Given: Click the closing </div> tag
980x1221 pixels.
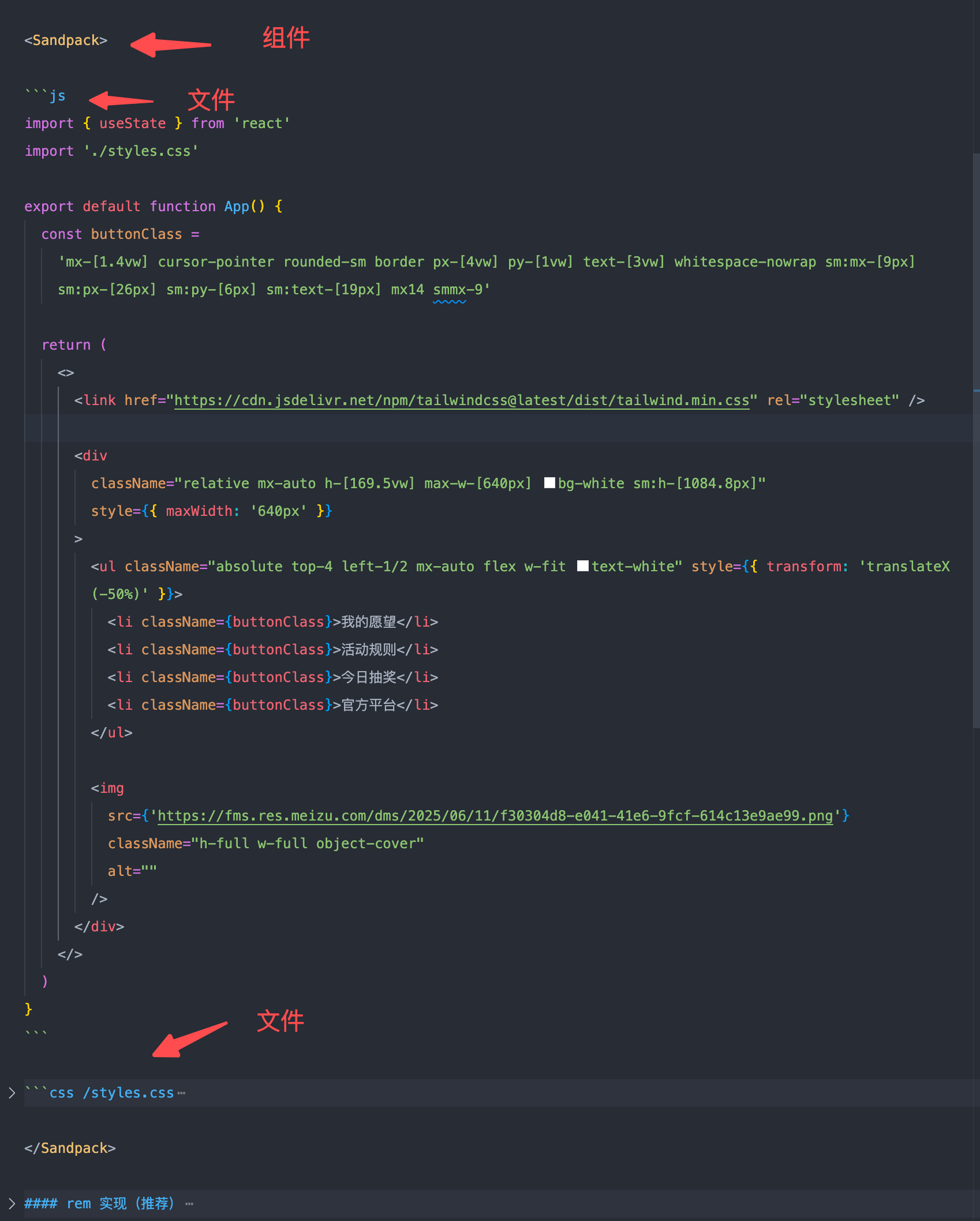Looking at the screenshot, I should (99, 927).
